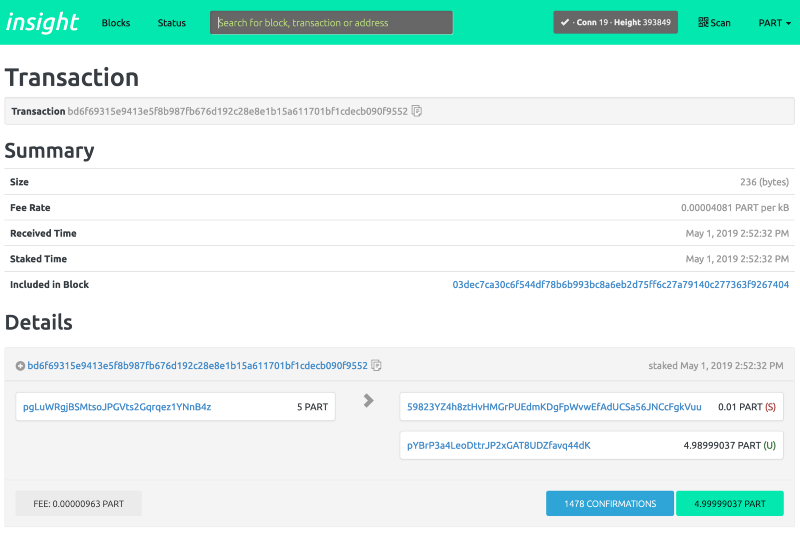Click the insight logo

[x=42, y=22]
